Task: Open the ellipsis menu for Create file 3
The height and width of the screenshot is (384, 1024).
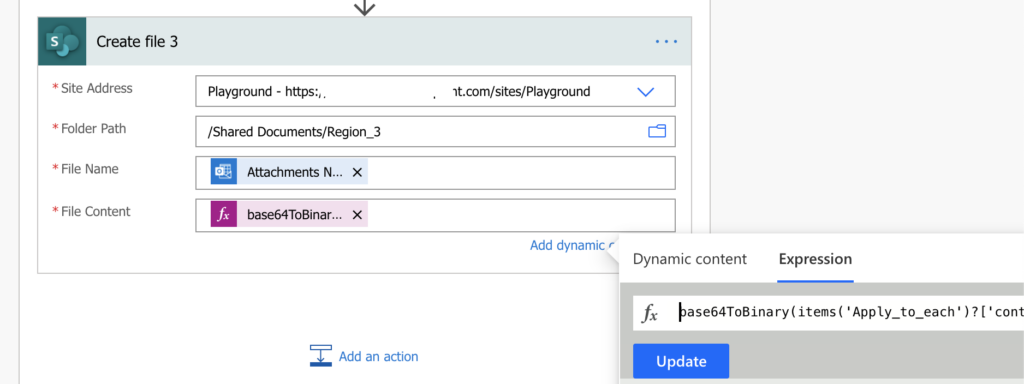Action: pyautogui.click(x=666, y=42)
